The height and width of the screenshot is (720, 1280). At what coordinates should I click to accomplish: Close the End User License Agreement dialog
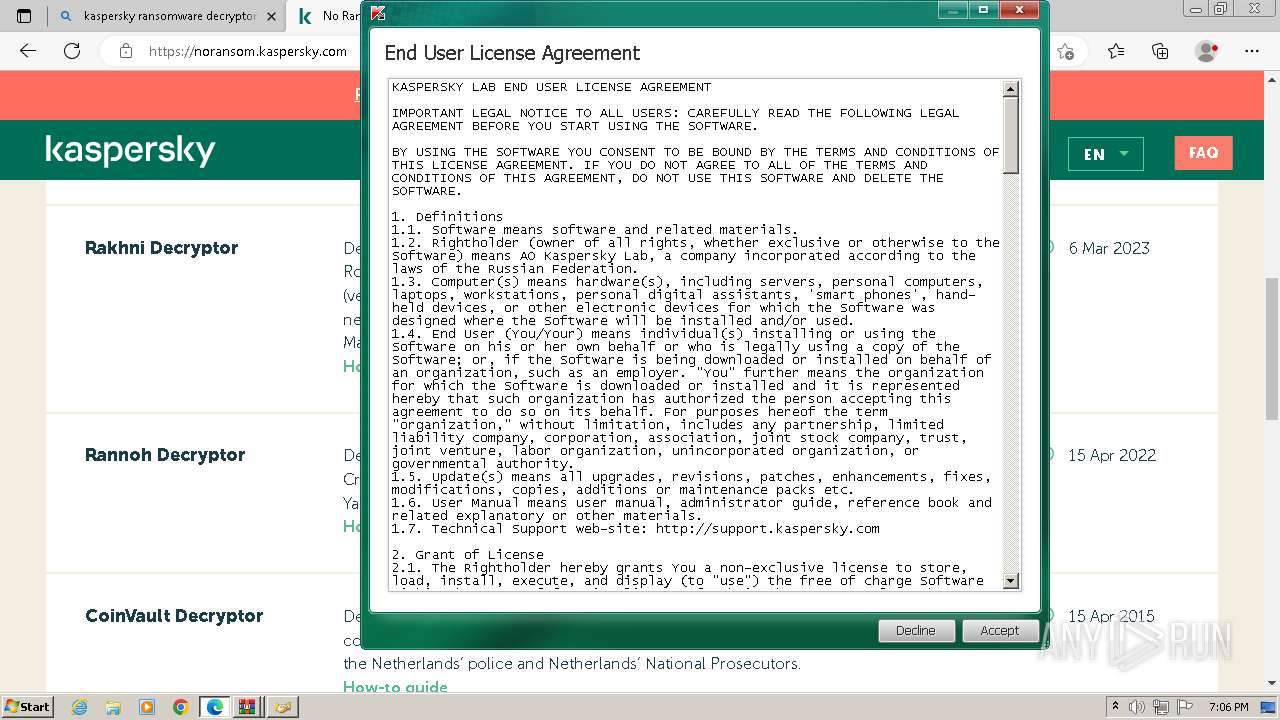coord(1019,10)
